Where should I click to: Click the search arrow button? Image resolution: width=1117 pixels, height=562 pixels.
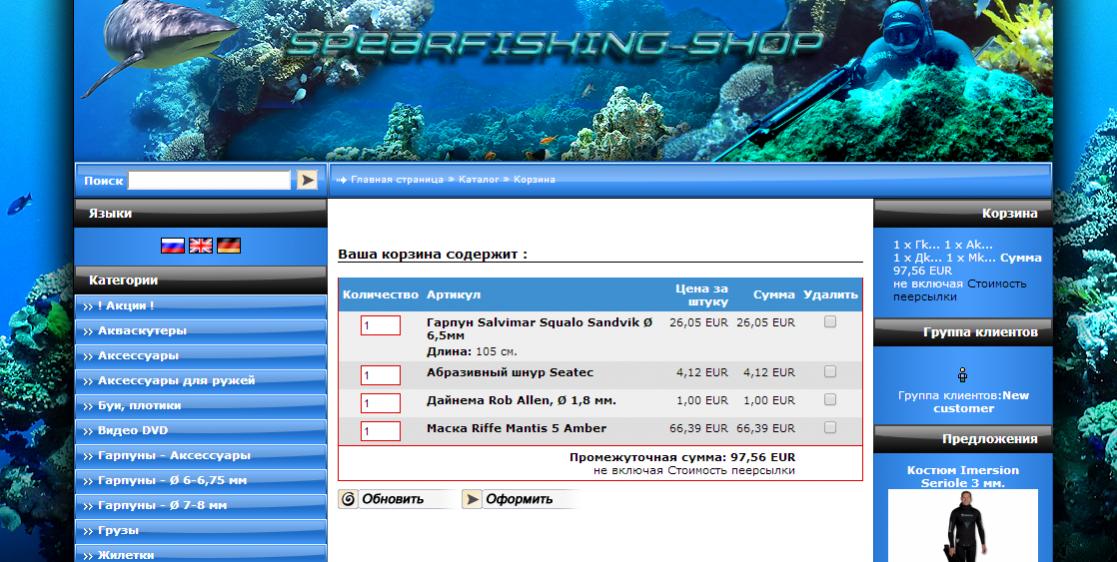307,180
